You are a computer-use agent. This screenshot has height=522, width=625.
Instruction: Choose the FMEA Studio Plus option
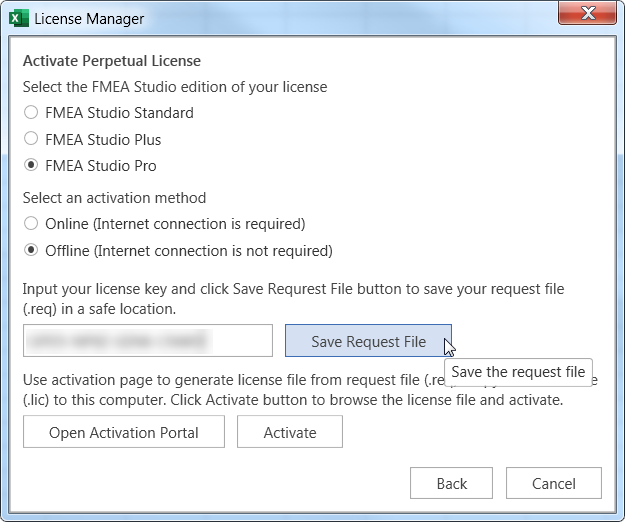coord(32,139)
